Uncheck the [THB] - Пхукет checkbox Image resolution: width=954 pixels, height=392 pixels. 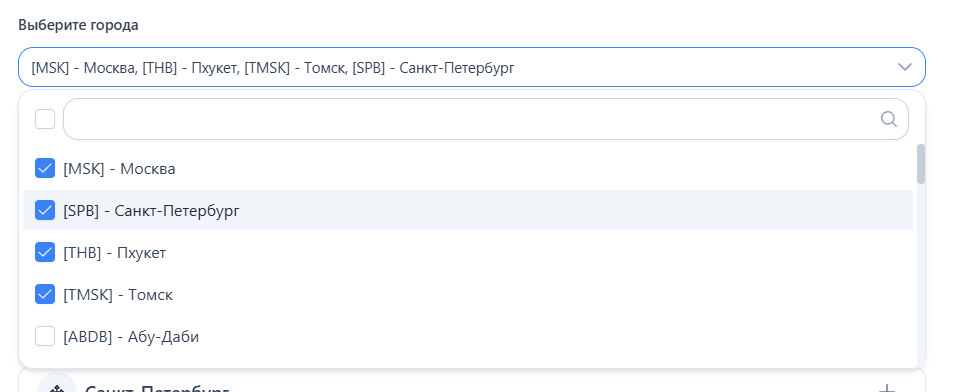45,252
